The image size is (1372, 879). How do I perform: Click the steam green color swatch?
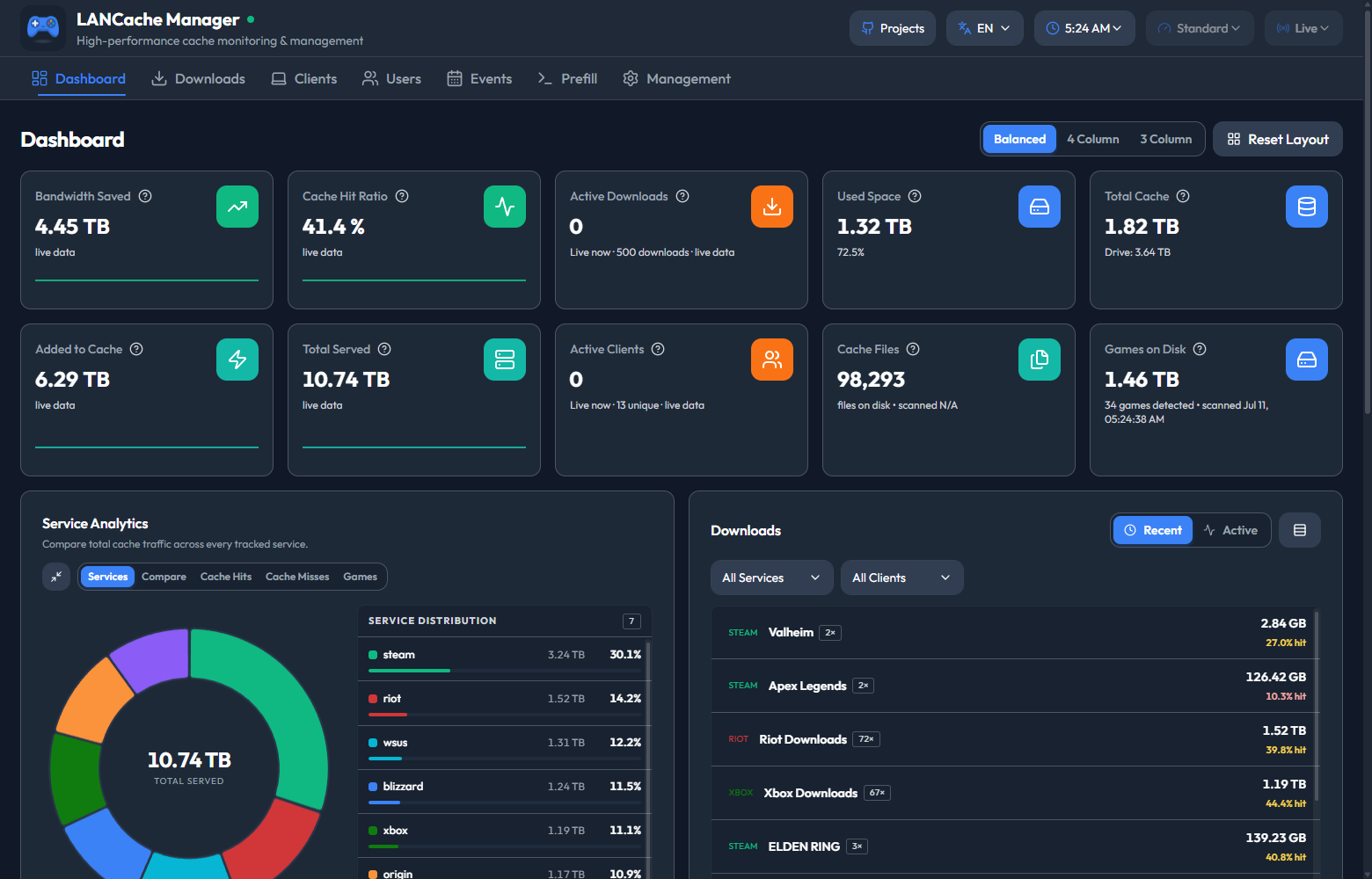[373, 655]
